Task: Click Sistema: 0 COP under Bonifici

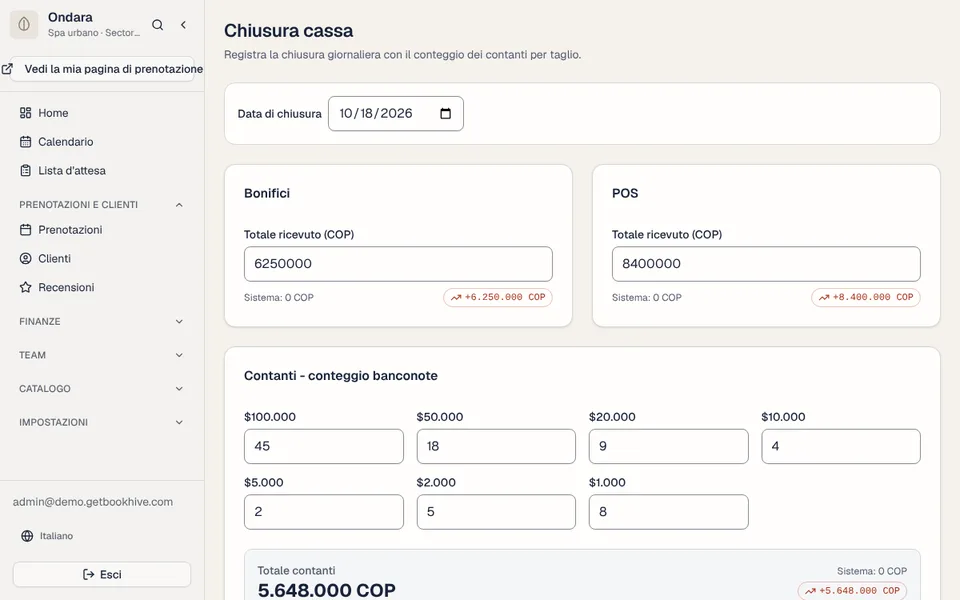Action: click(279, 298)
